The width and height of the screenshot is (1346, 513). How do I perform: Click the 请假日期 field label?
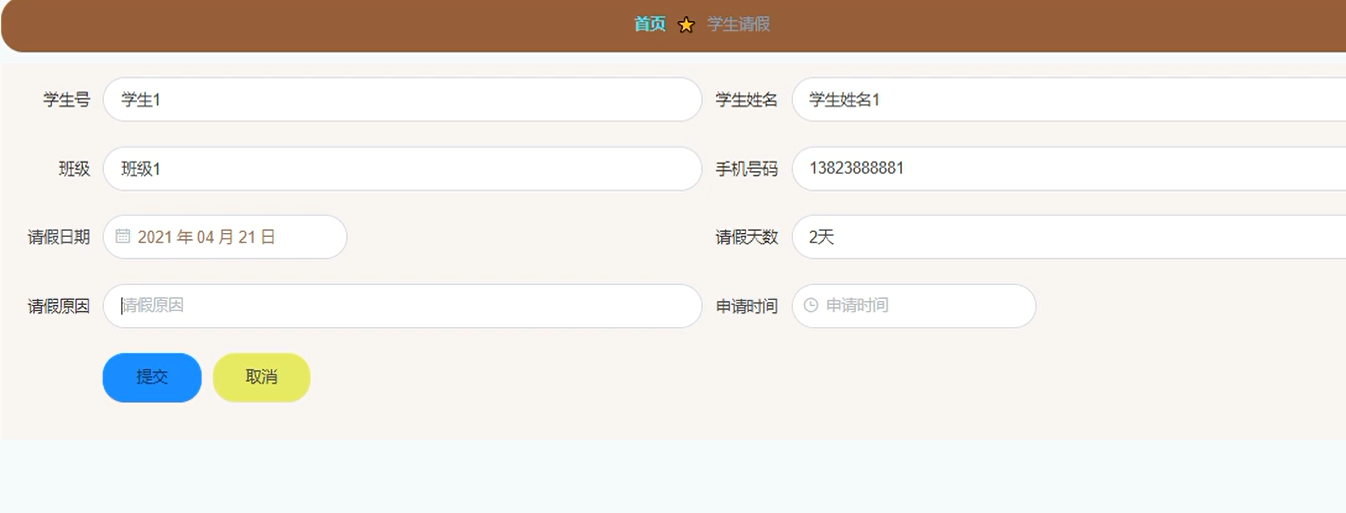coord(59,237)
